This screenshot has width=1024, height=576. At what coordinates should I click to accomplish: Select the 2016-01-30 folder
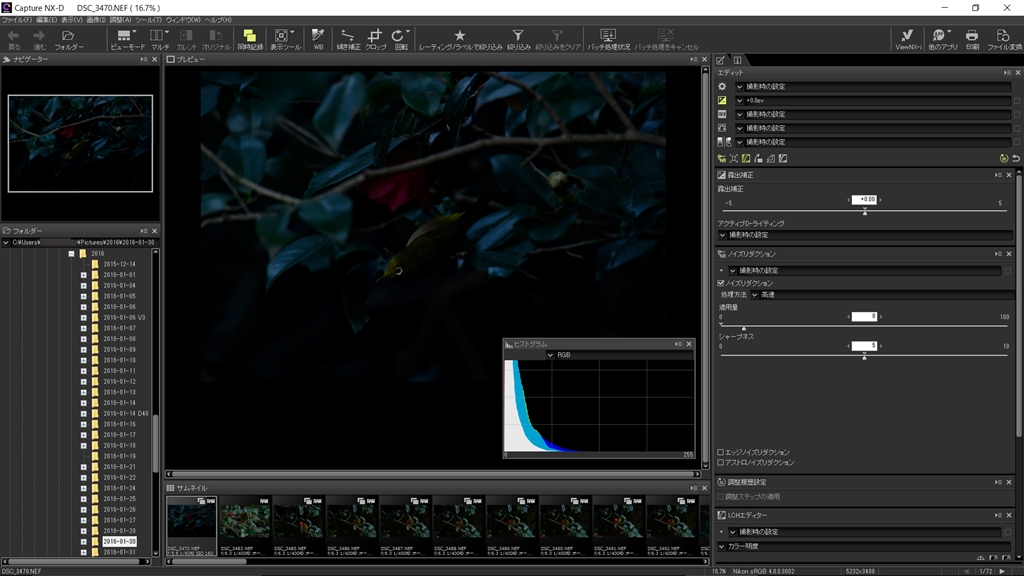point(119,541)
